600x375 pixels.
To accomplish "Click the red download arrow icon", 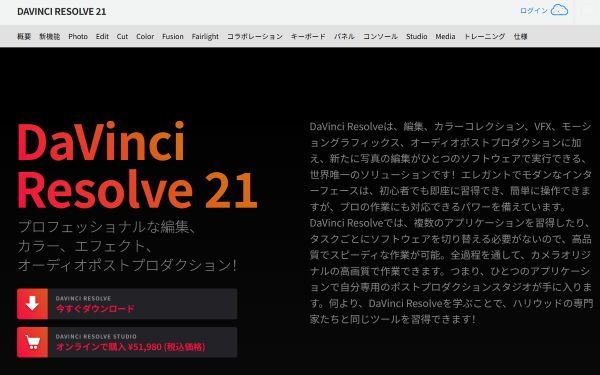I will (33, 304).
